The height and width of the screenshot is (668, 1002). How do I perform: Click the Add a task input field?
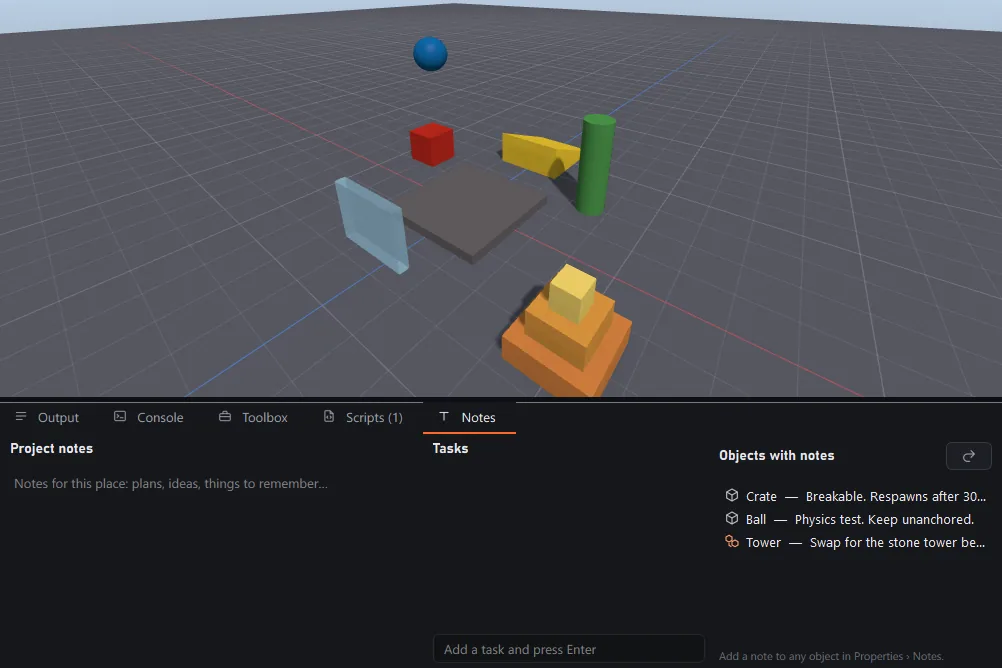[x=569, y=649]
